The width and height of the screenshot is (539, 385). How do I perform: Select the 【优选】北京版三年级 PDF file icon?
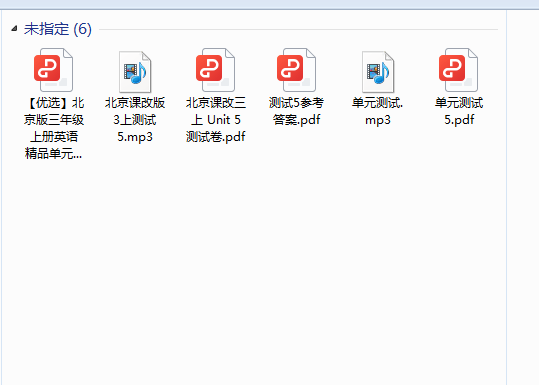pos(53,70)
